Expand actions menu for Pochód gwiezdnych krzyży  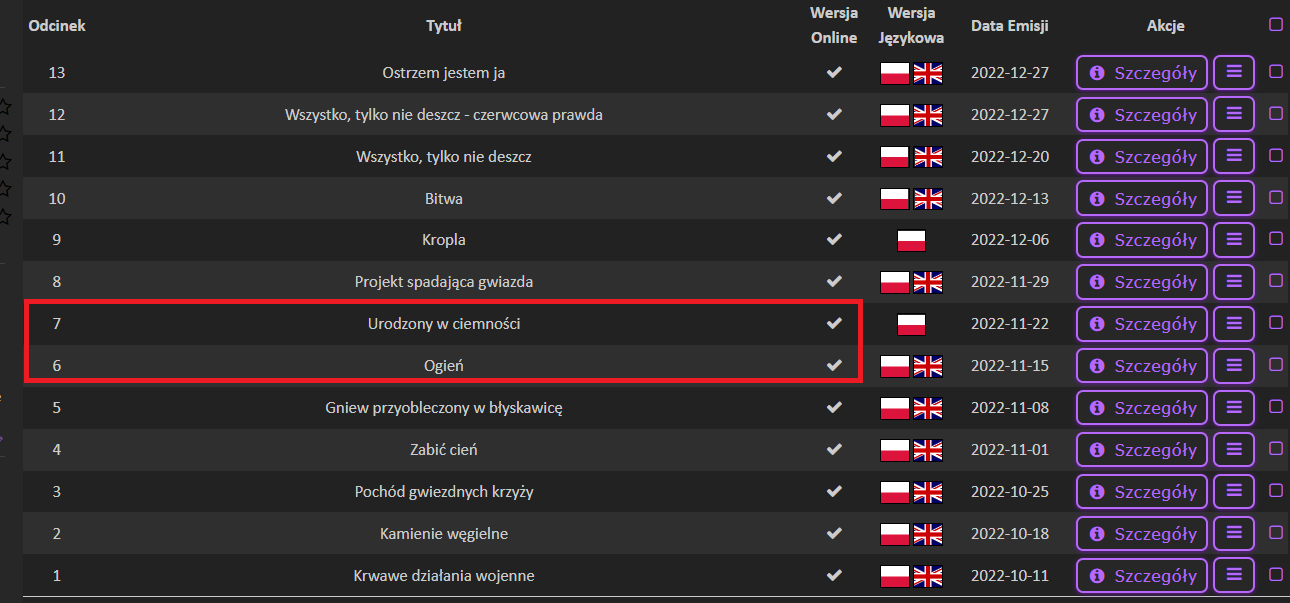point(1234,492)
